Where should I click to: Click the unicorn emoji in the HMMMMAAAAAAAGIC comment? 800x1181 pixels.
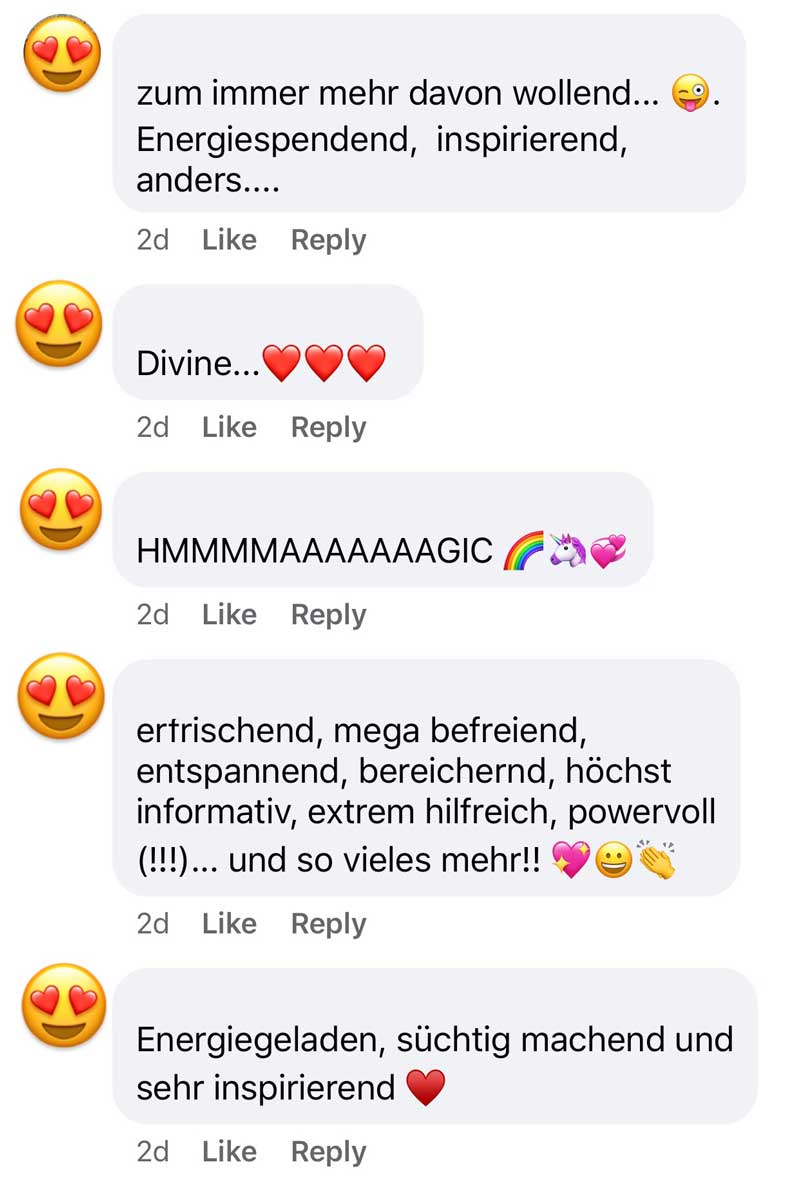coord(567,550)
